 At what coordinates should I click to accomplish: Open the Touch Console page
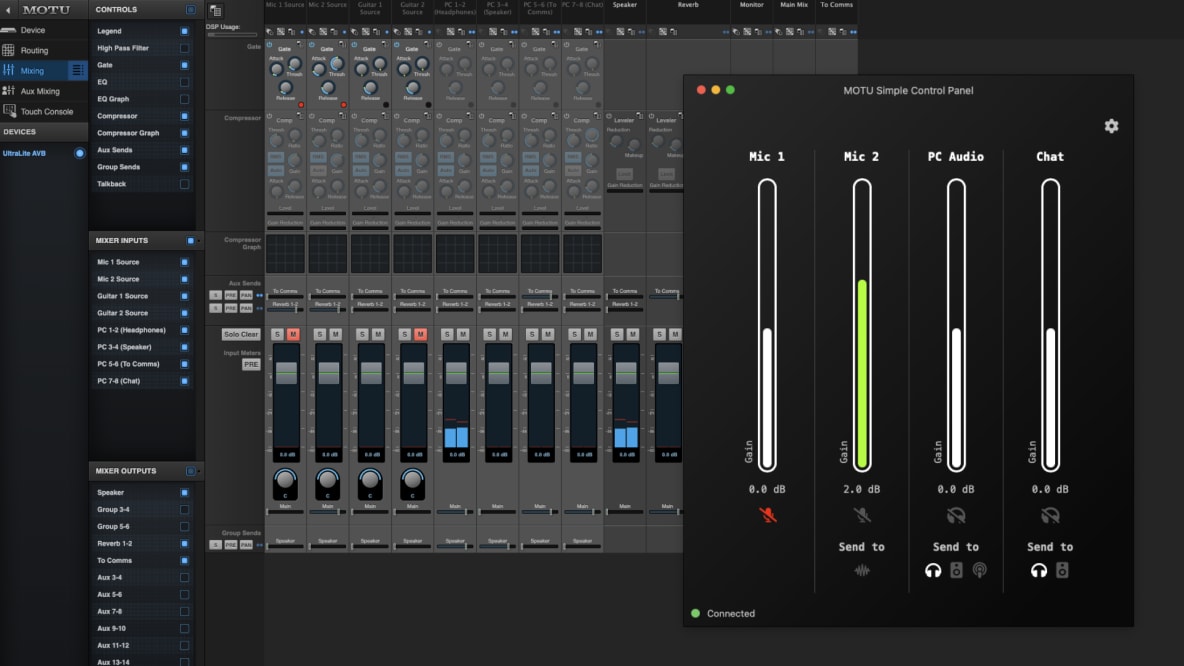pos(43,111)
